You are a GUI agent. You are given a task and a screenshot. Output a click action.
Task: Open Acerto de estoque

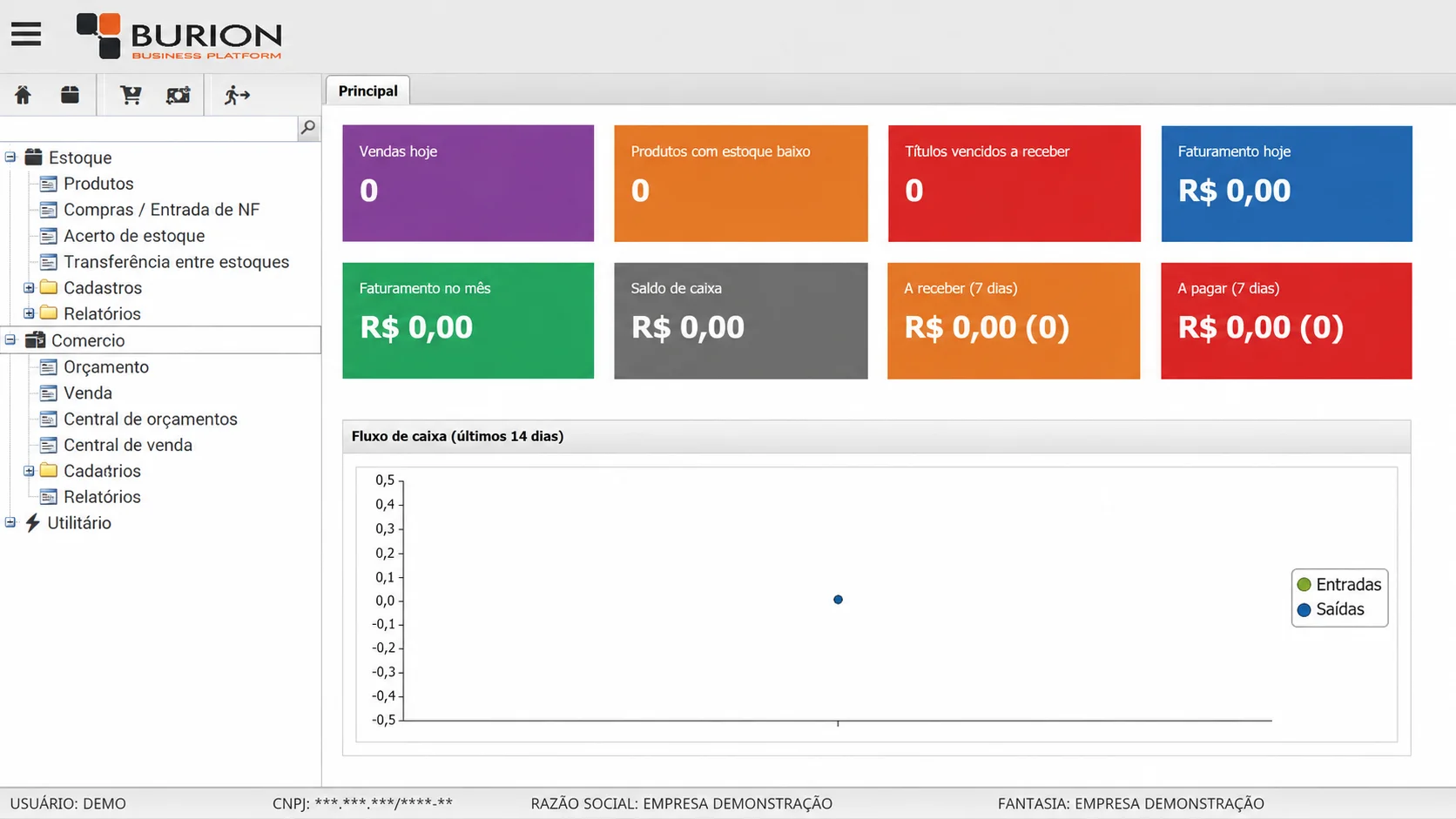[x=134, y=236]
